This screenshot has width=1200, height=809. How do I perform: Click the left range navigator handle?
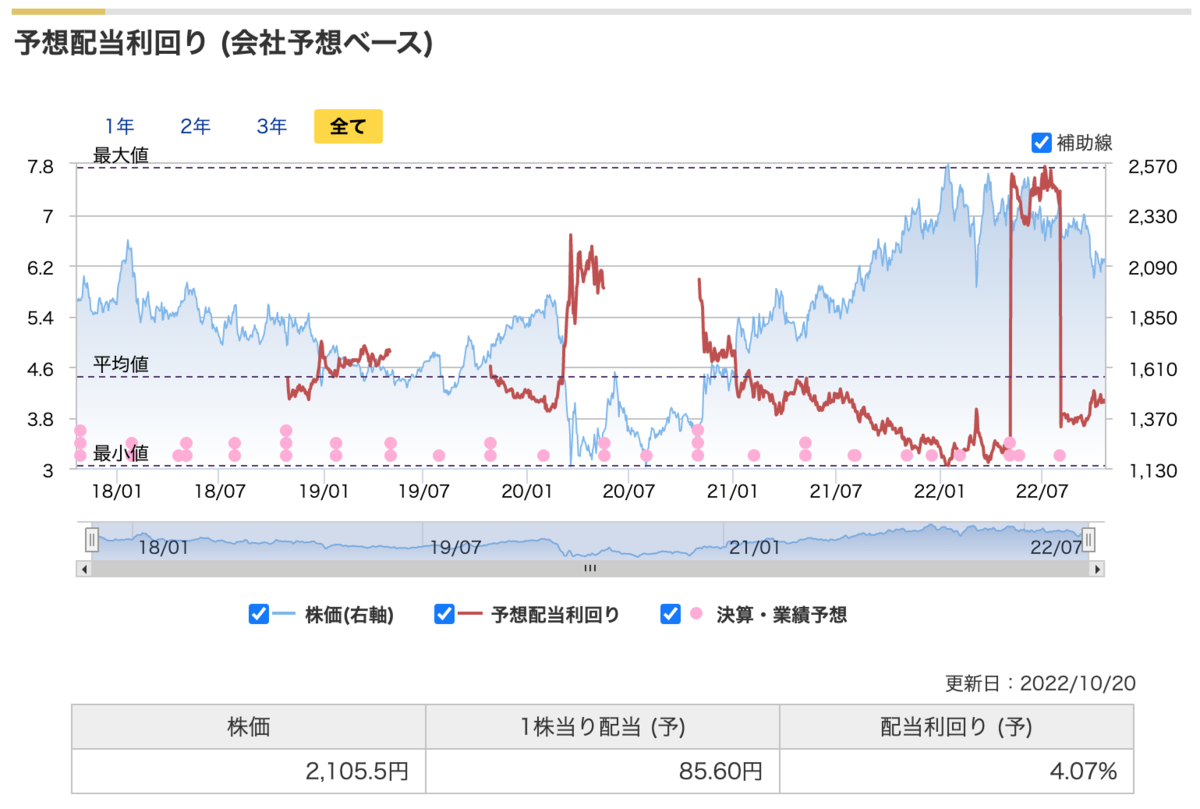point(91,540)
